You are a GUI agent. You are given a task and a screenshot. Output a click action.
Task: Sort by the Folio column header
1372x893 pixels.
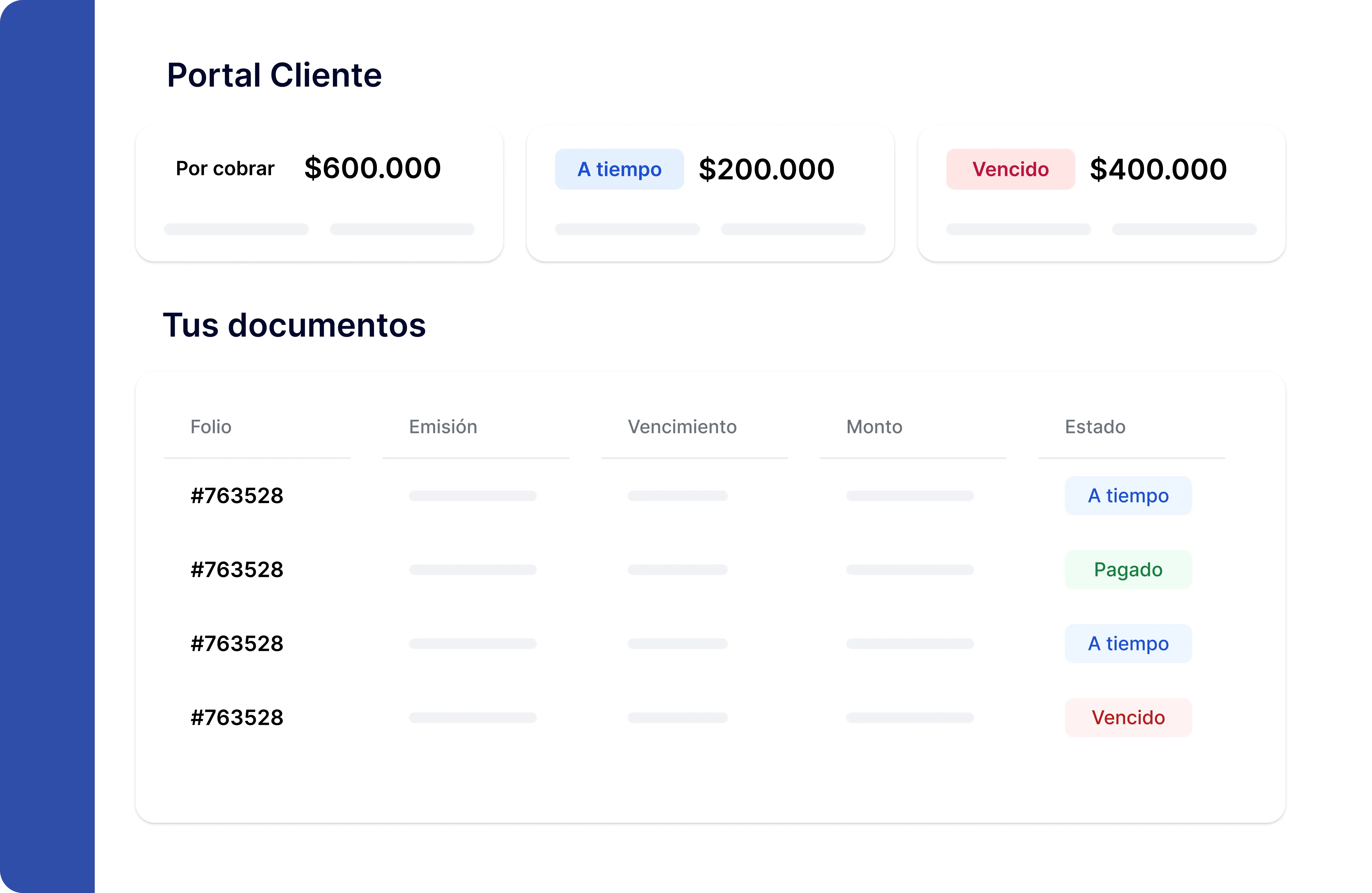(211, 427)
